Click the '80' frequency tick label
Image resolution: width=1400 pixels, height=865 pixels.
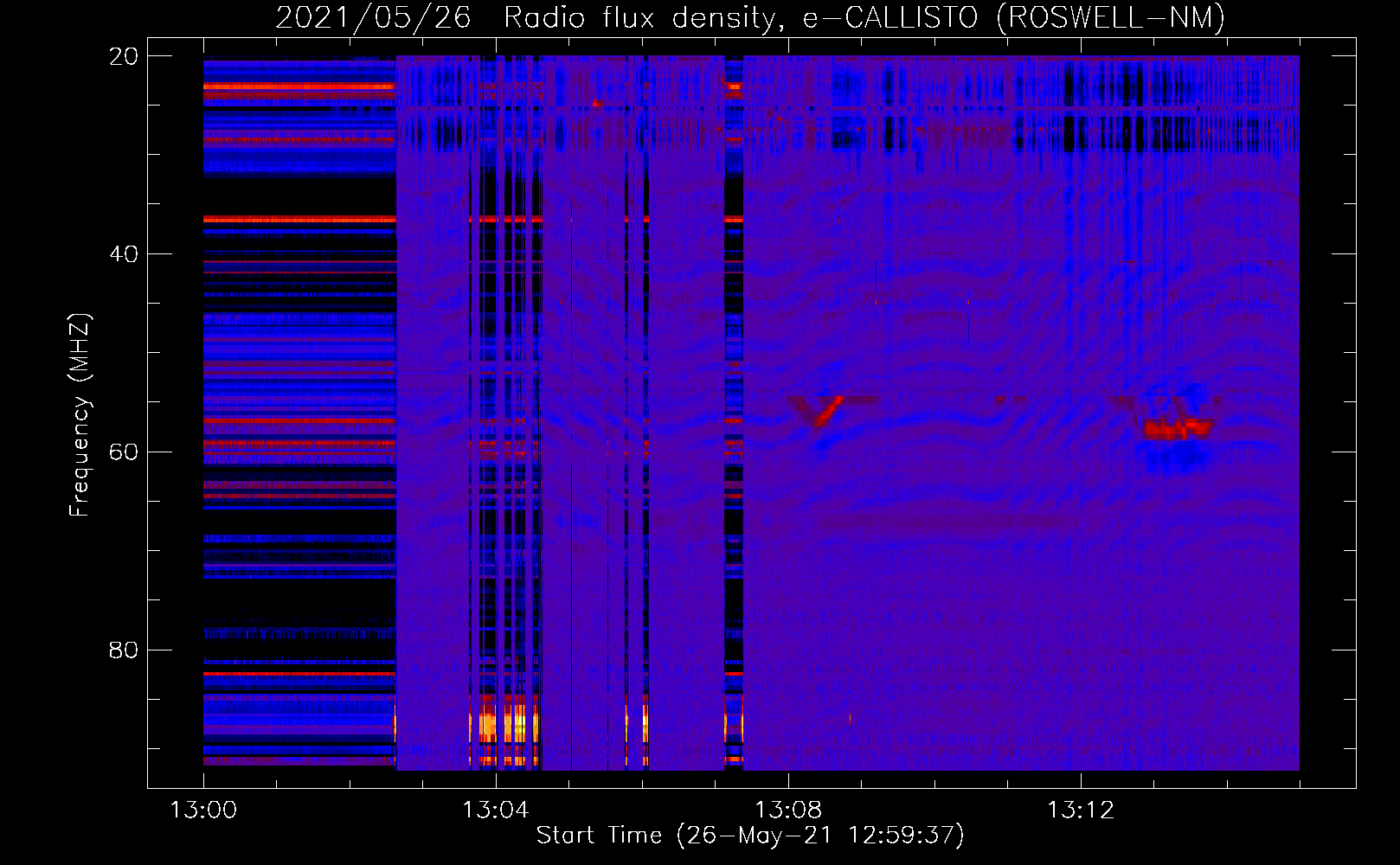pyautogui.click(x=124, y=650)
